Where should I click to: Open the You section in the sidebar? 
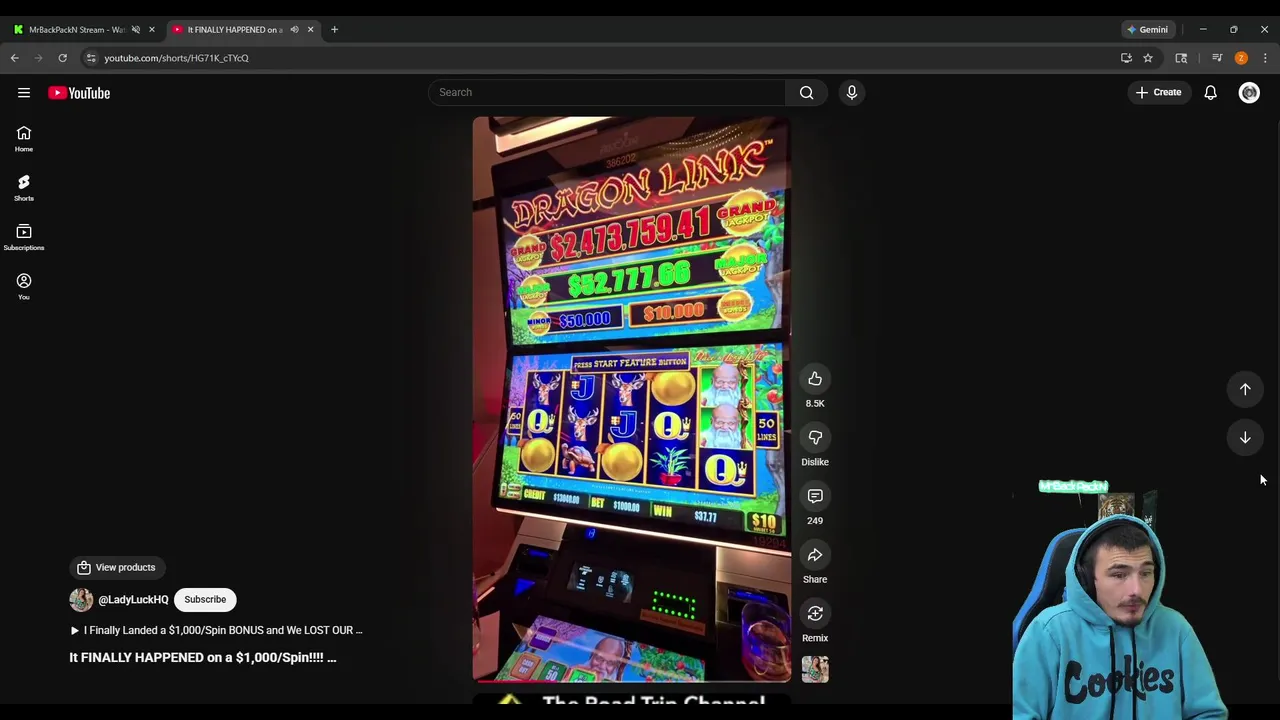24,286
